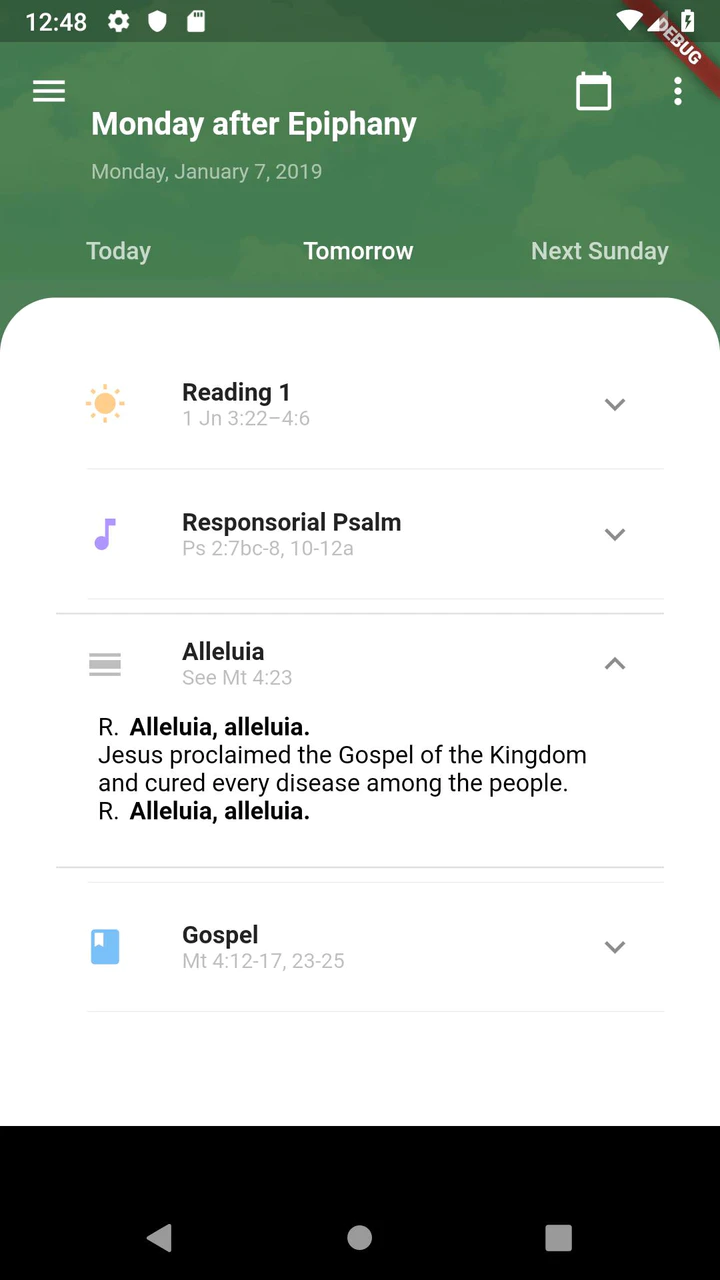
Task: Tap the music note Psalm icon
Action: 105,534
